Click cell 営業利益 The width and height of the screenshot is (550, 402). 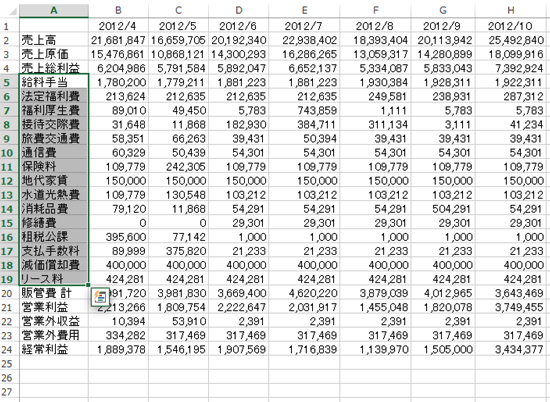click(54, 307)
